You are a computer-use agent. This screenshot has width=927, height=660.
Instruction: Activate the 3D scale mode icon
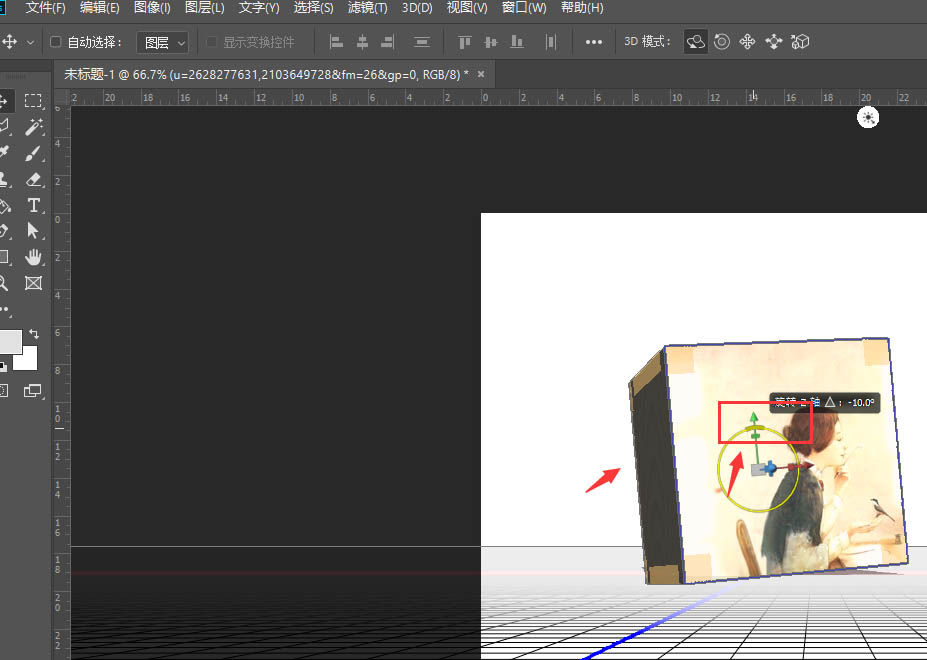coord(801,42)
